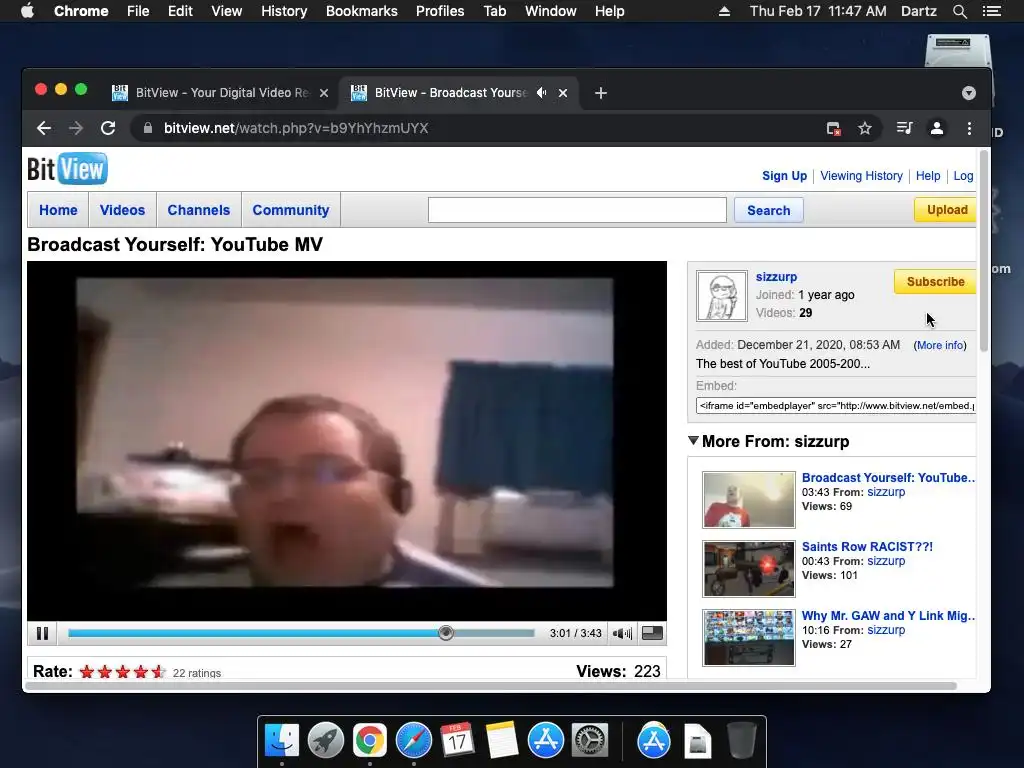Click the sizzurp uploader name link
This screenshot has height=768, width=1024.
click(x=776, y=277)
